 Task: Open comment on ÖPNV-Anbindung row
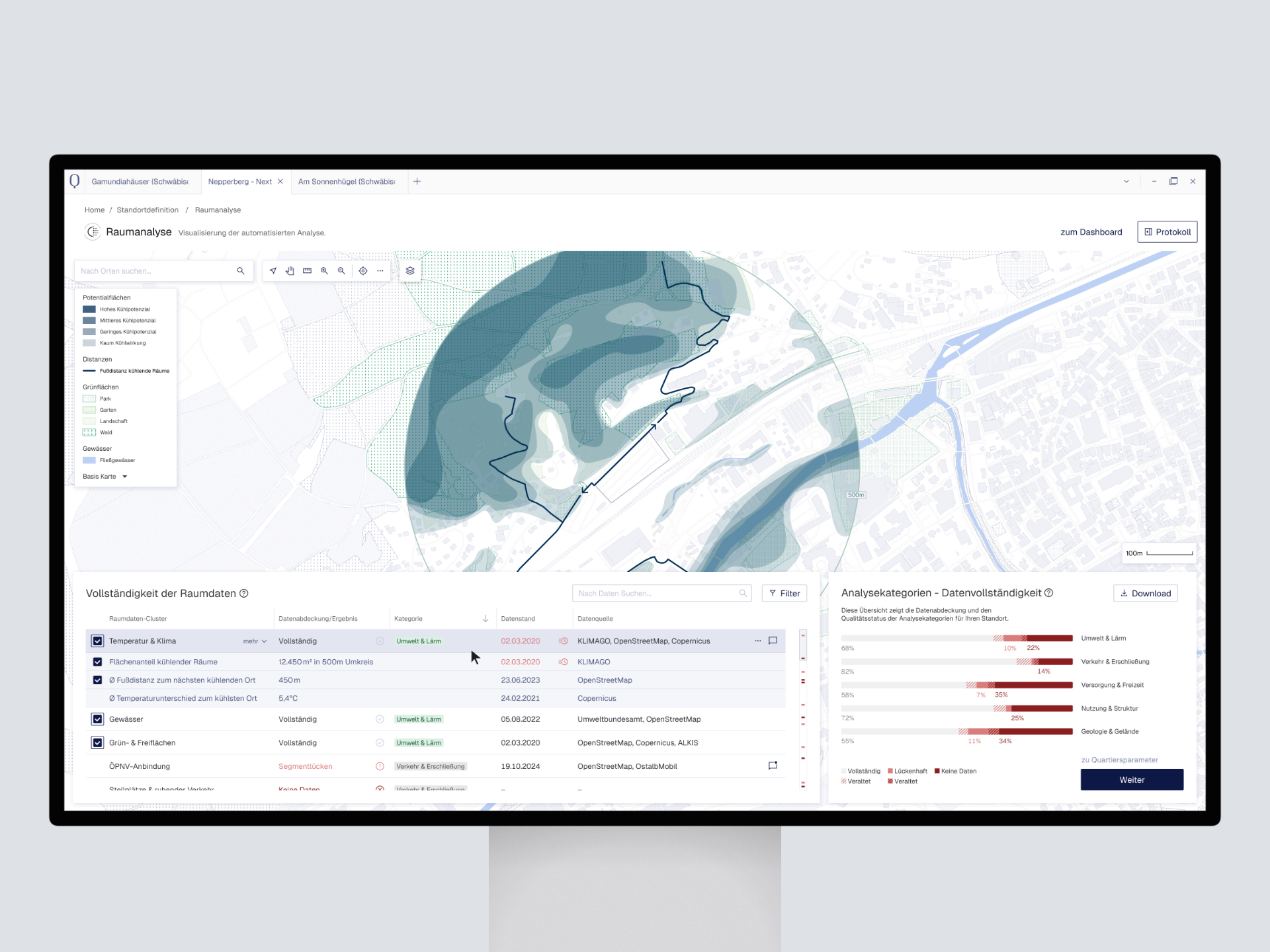point(773,766)
